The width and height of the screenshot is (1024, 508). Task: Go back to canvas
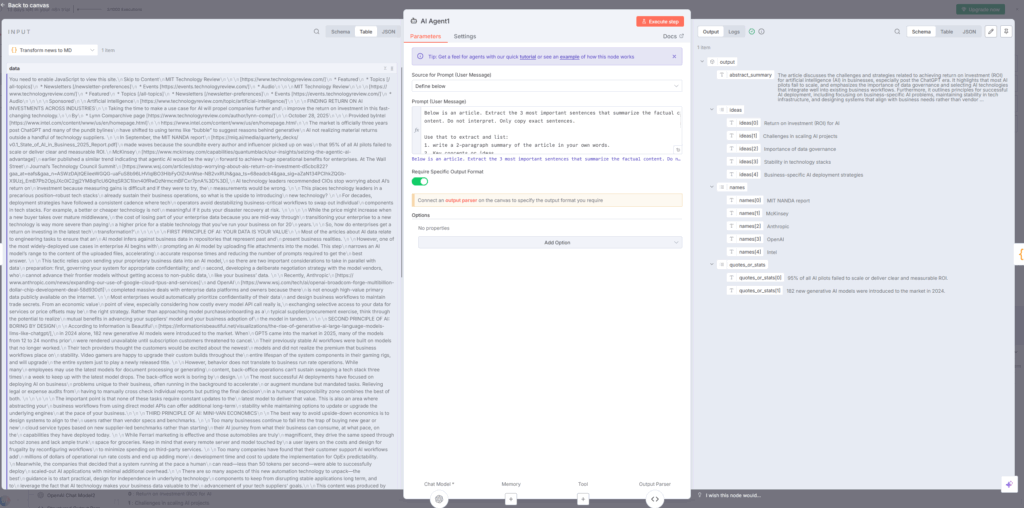coord(29,5)
